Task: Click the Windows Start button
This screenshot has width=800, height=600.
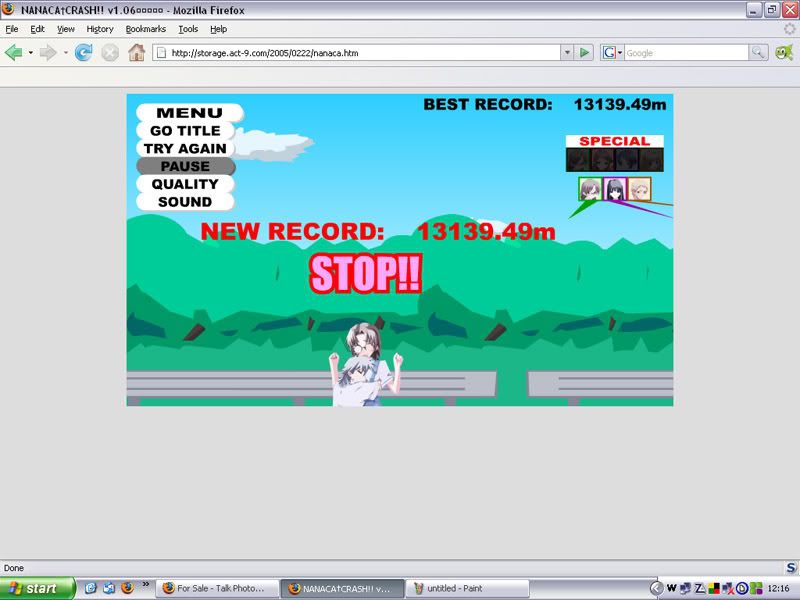Action: click(38, 588)
